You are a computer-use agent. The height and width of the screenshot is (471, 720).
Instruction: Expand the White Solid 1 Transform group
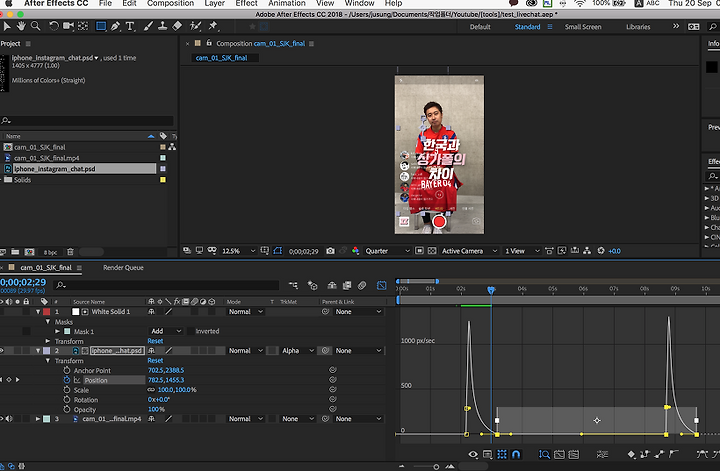47,341
